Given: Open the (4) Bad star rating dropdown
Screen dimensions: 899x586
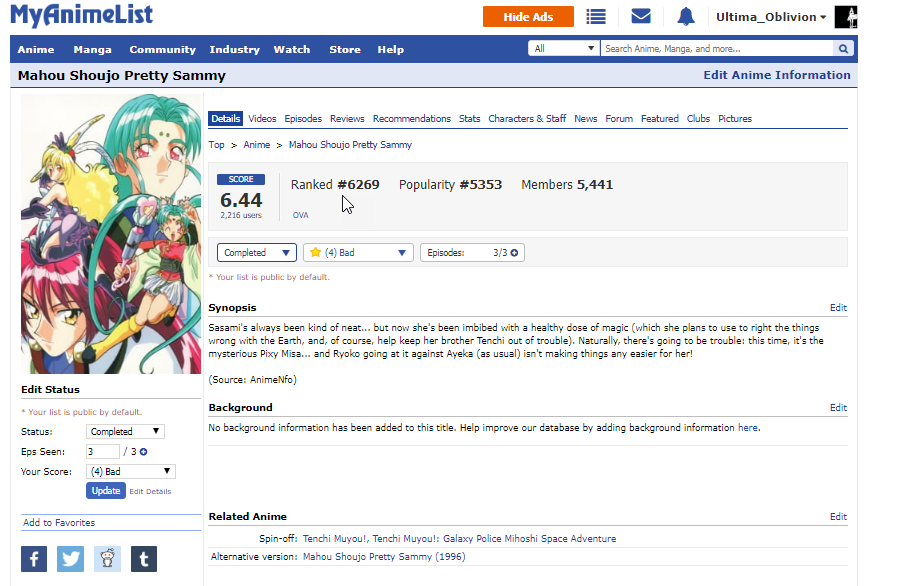Looking at the screenshot, I should point(358,253).
